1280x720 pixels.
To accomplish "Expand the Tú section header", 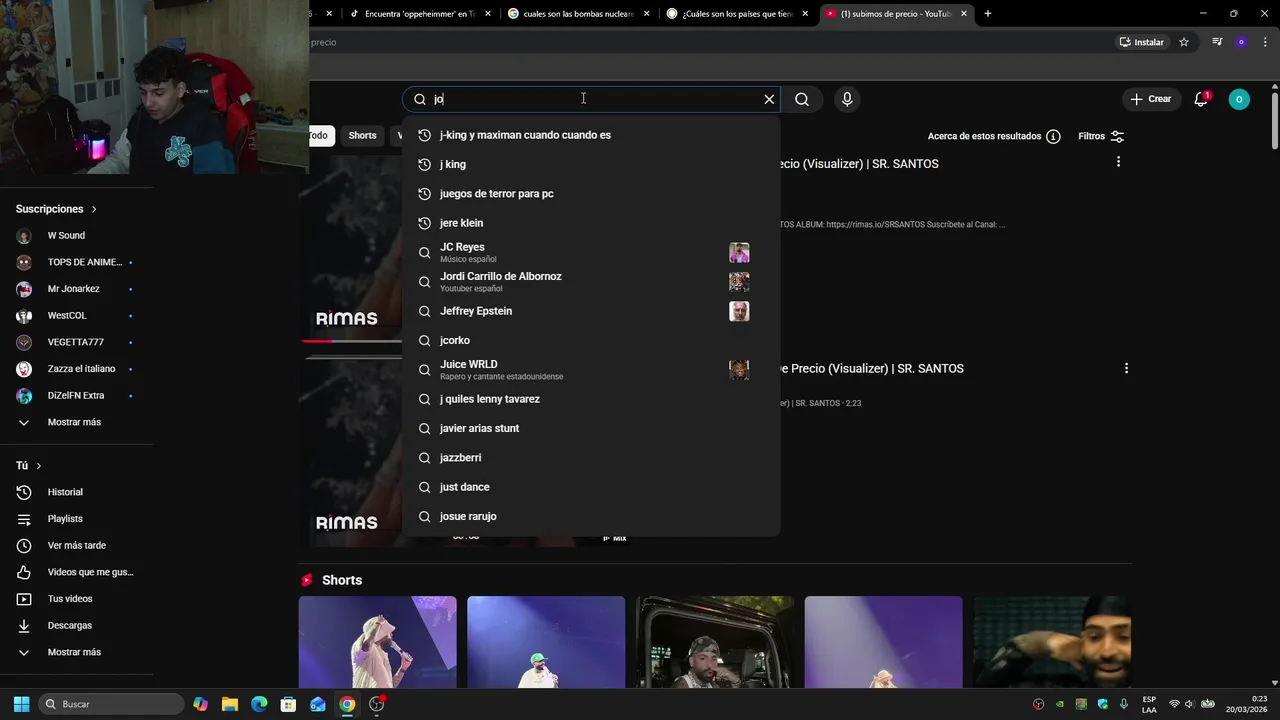I will [29, 466].
